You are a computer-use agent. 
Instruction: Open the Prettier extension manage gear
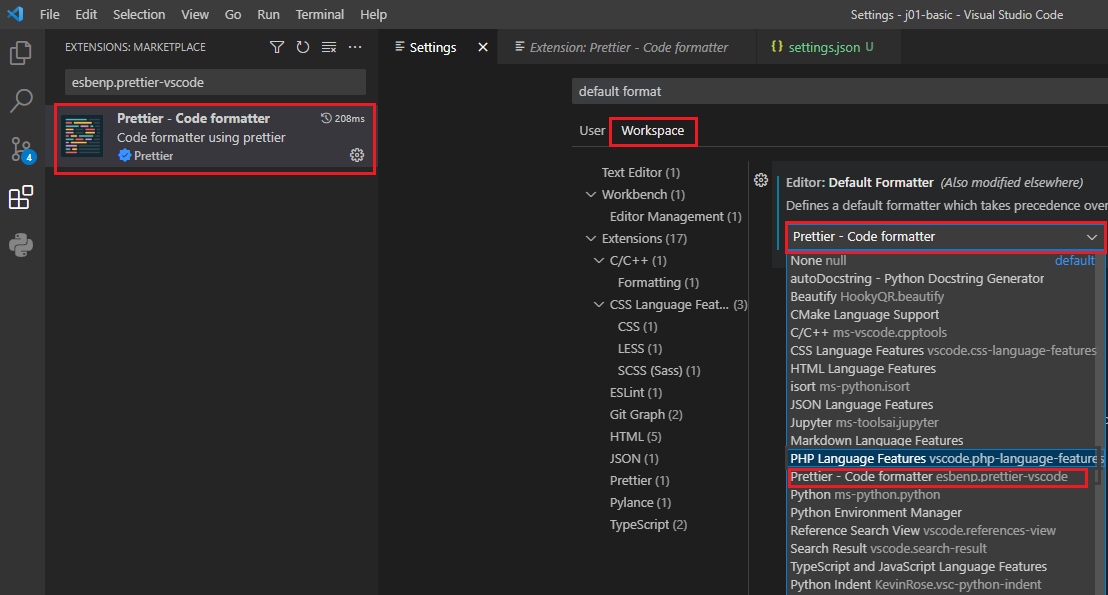(x=357, y=155)
